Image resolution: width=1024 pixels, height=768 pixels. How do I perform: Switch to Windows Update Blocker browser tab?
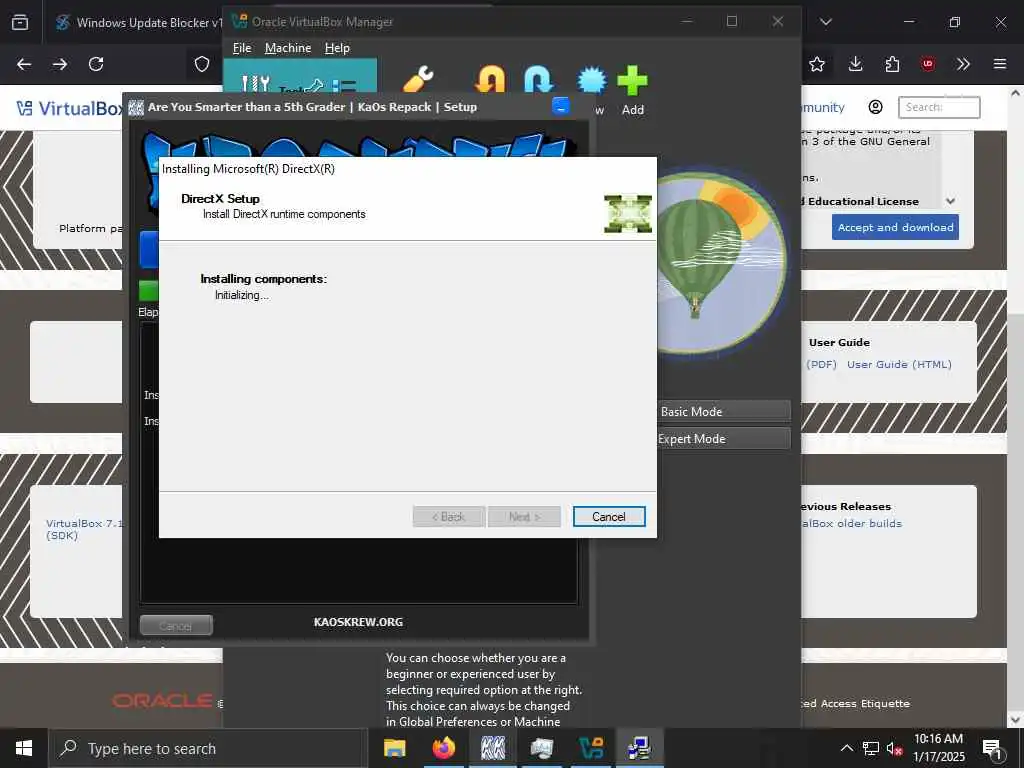point(137,22)
